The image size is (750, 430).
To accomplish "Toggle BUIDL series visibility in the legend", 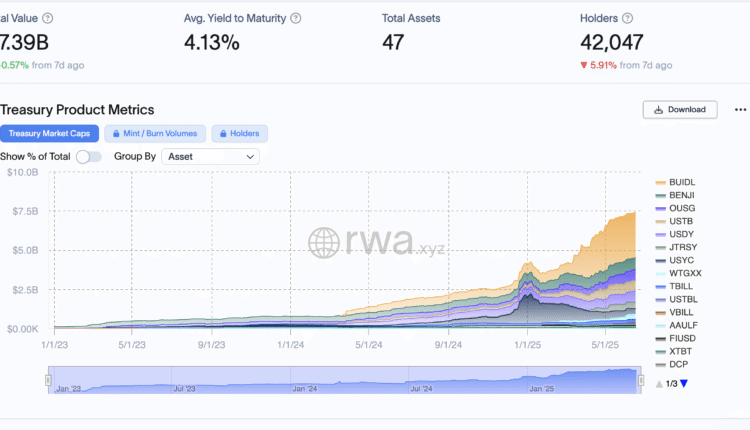I will [x=682, y=182].
